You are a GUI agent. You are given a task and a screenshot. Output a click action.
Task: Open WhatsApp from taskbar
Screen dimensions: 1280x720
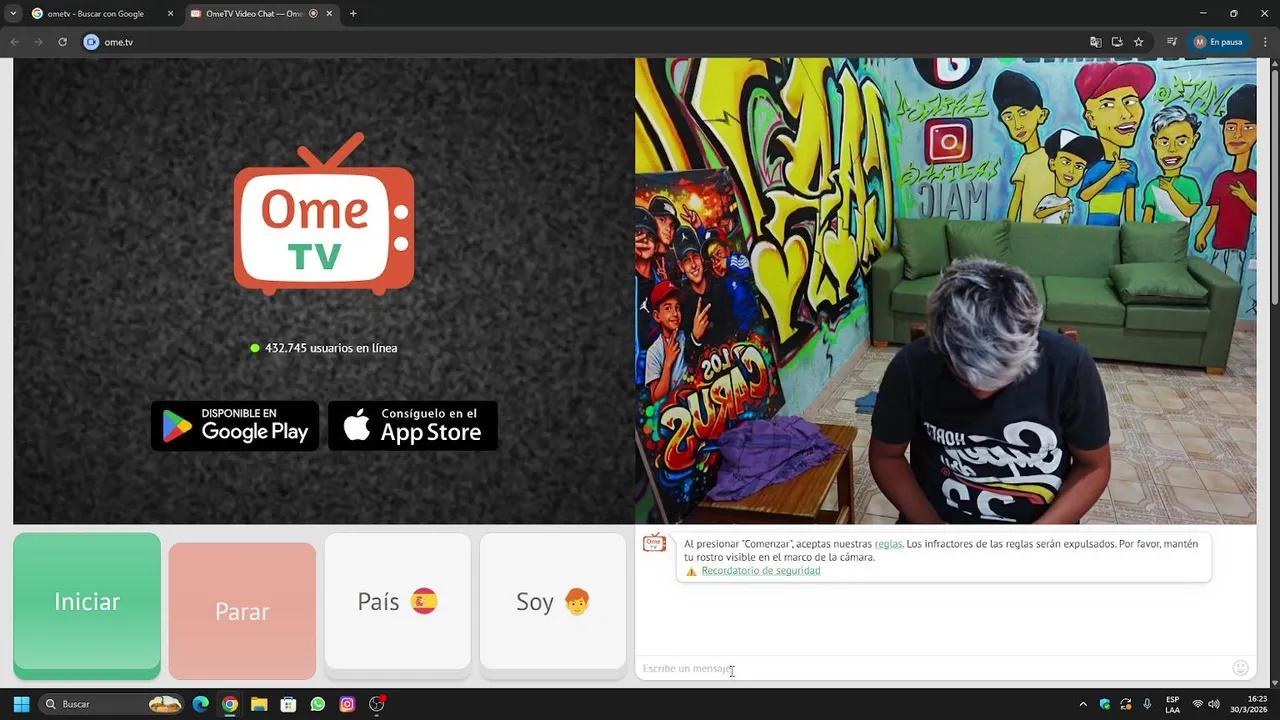[x=318, y=704]
